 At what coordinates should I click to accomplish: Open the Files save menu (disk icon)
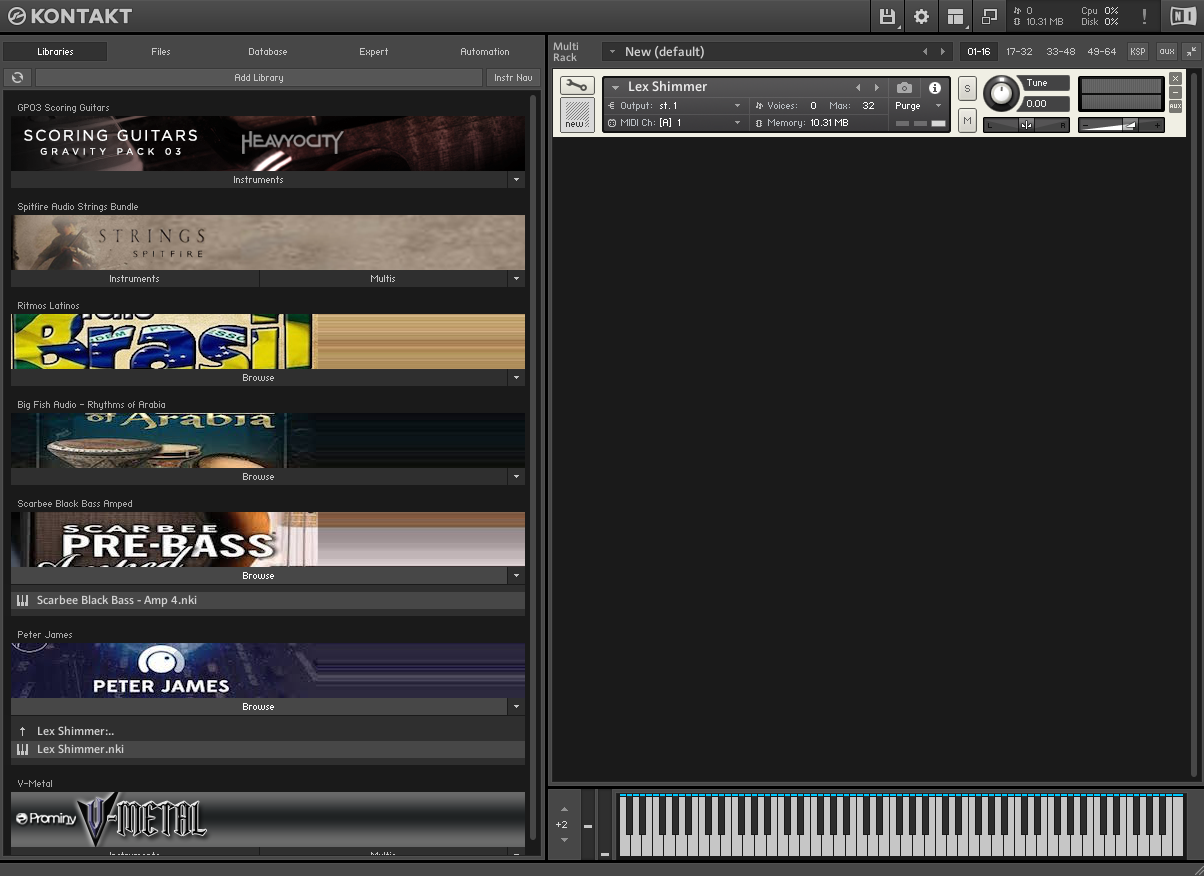click(887, 16)
